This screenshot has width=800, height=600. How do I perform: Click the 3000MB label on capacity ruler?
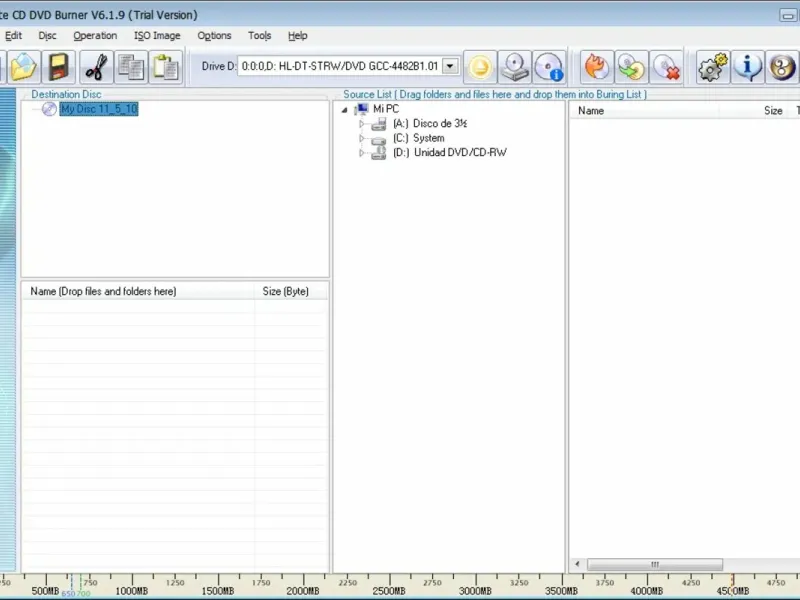tap(475, 591)
